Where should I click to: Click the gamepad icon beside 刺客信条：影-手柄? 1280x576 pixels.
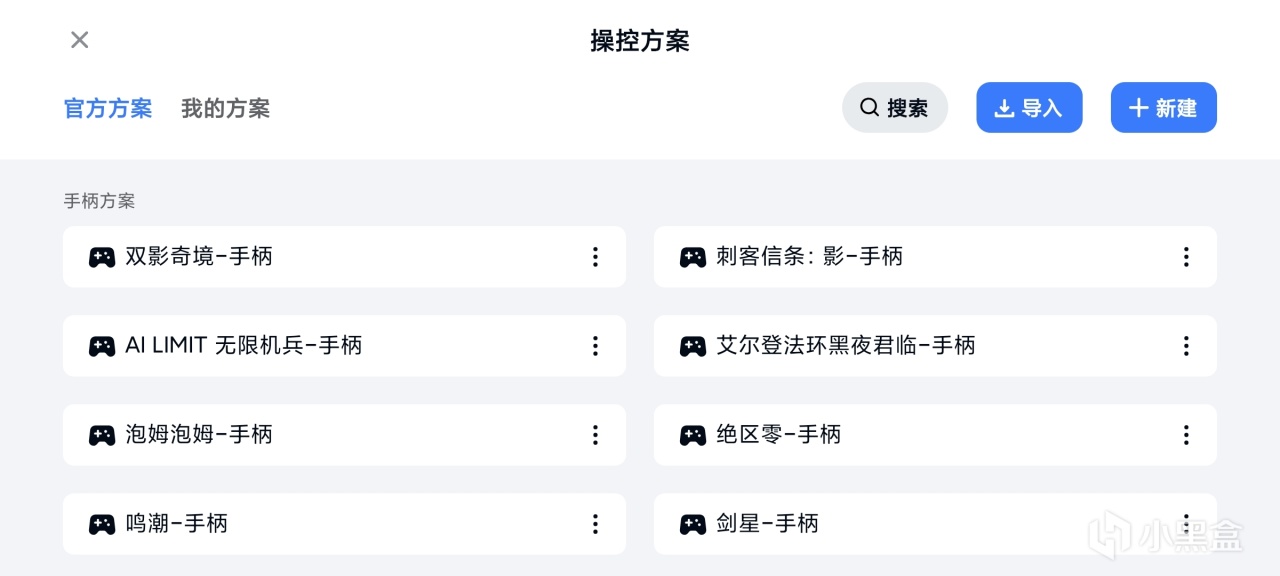pos(693,257)
